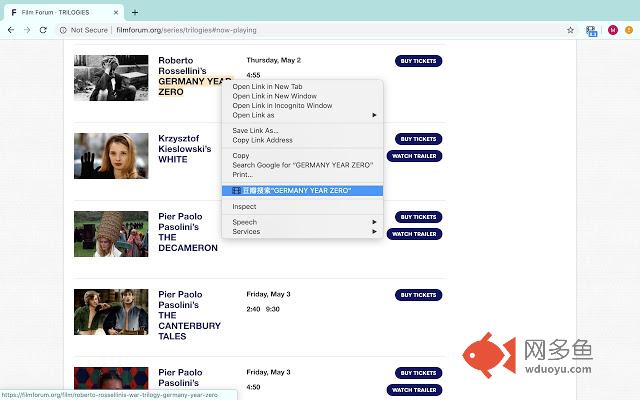This screenshot has width=640, height=400.
Task: Choose Open Link in Incognito Window
Action: [302, 105]
